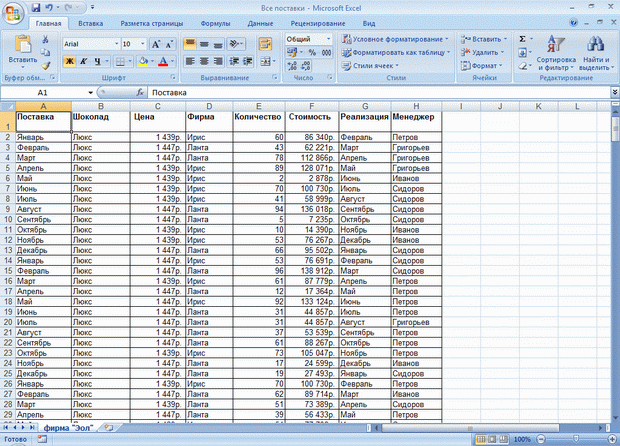Open the Name Box dropdown arrow
This screenshot has width=620, height=446.
pyautogui.click(x=91, y=93)
